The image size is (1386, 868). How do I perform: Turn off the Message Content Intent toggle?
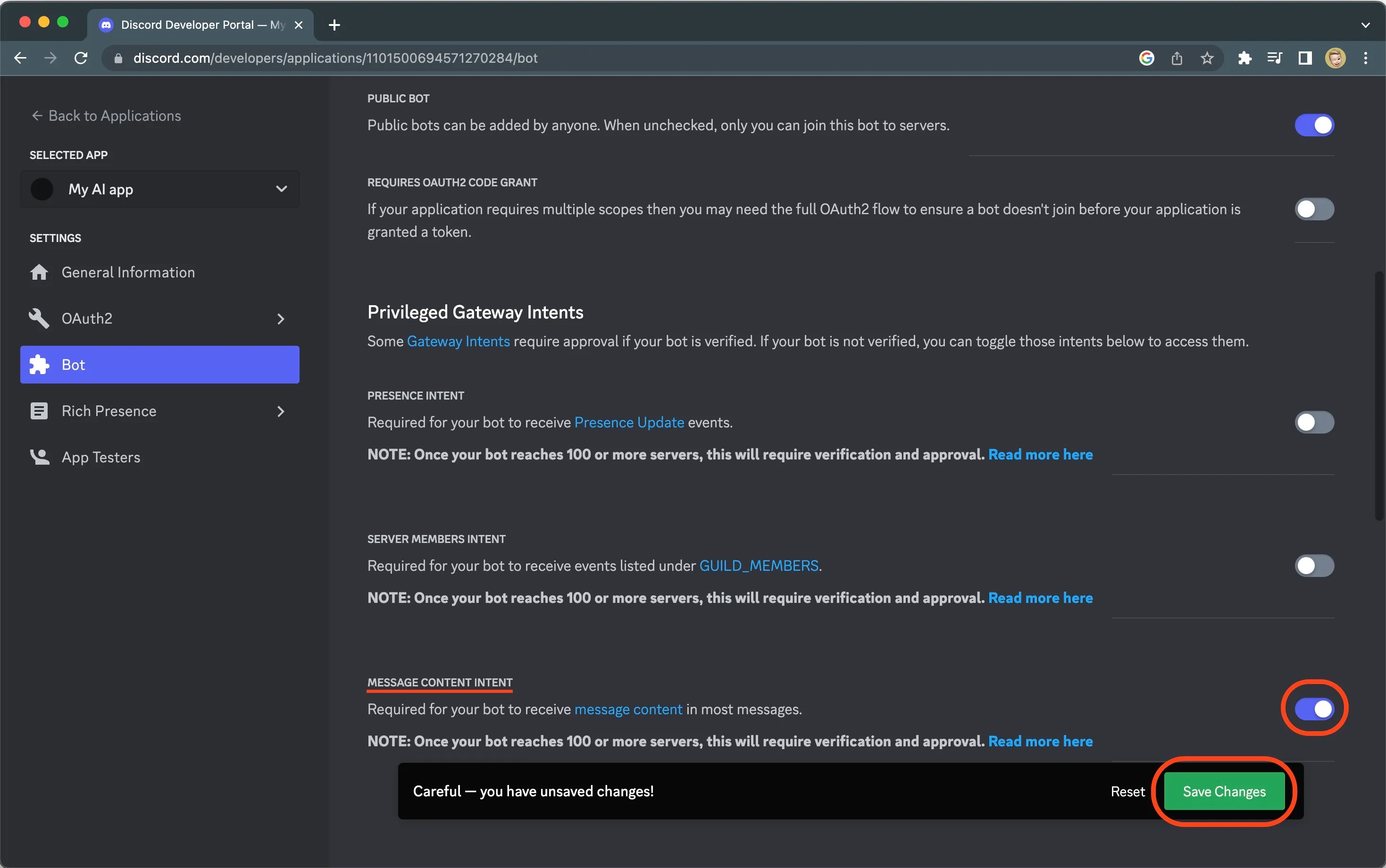coord(1314,709)
